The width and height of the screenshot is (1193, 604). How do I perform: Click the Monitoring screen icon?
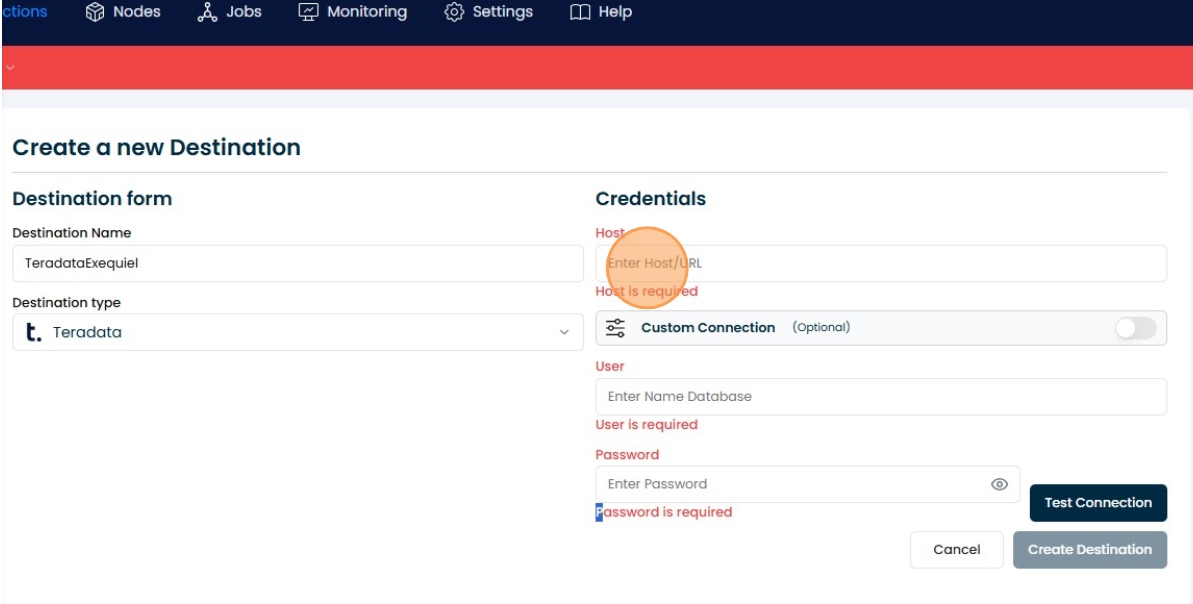click(x=309, y=12)
